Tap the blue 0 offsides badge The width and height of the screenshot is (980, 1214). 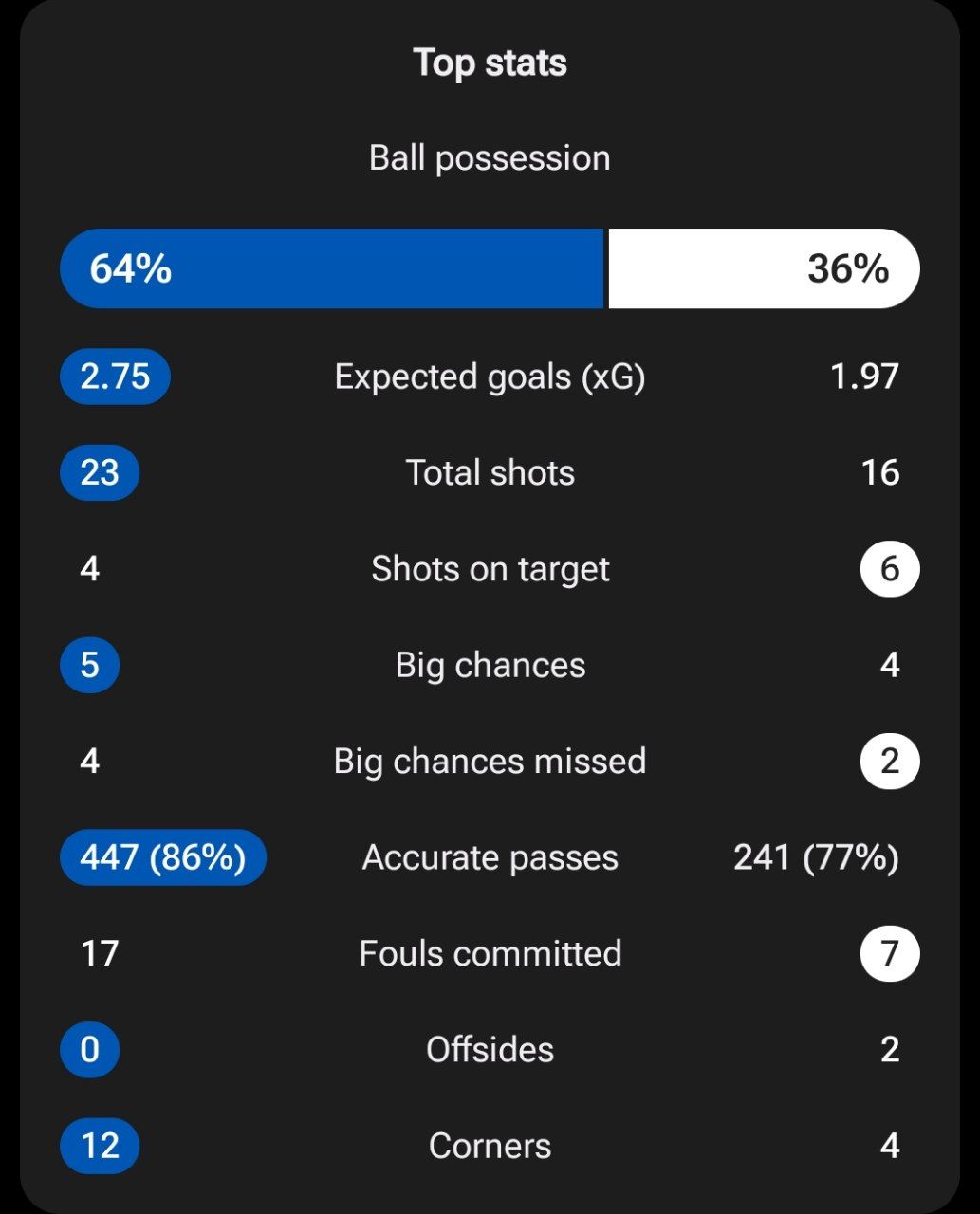pos(89,1050)
